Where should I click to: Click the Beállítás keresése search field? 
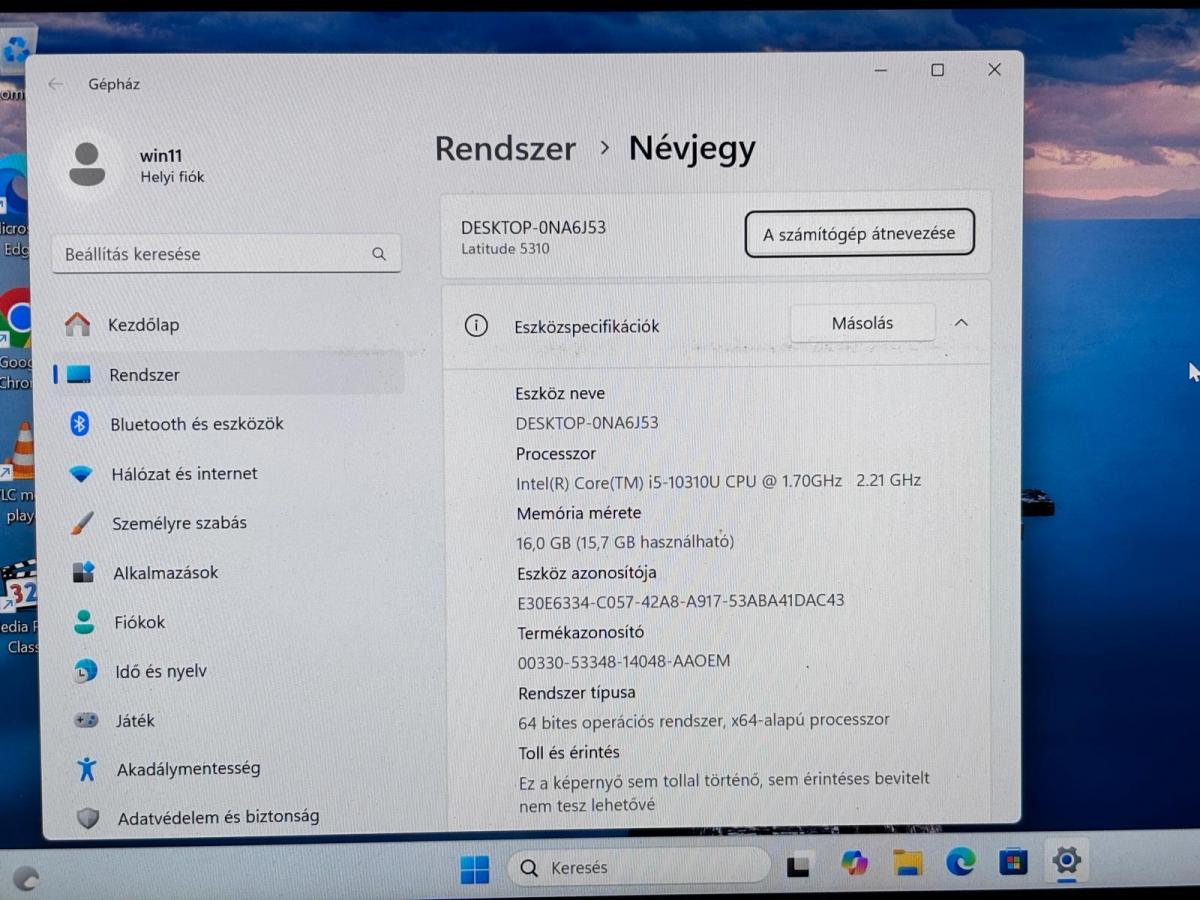[227, 254]
